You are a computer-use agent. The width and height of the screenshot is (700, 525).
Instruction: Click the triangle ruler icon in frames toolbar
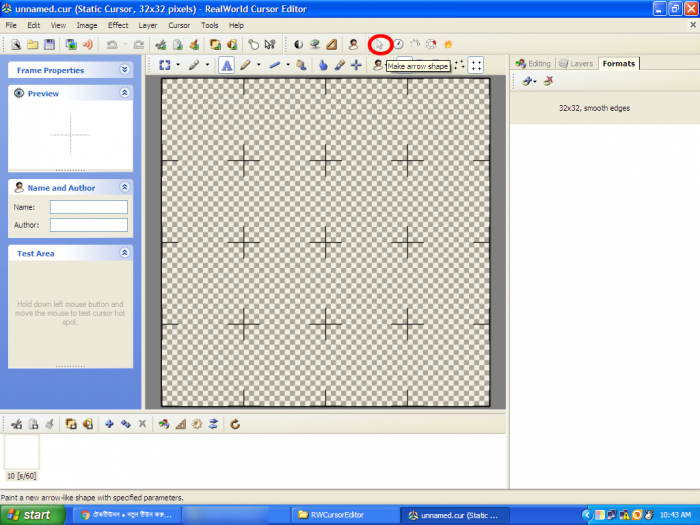(x=180, y=424)
